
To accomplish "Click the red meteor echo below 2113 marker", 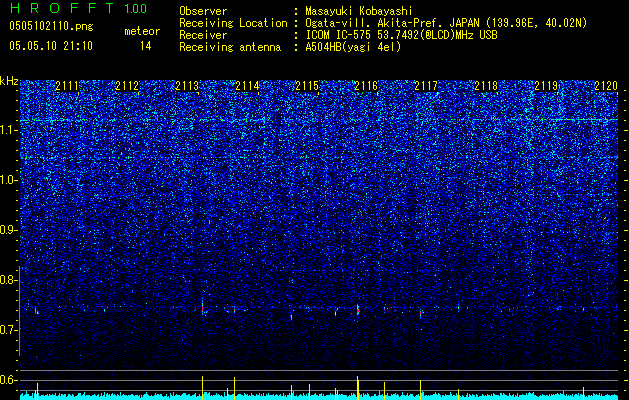I will pos(203,308).
